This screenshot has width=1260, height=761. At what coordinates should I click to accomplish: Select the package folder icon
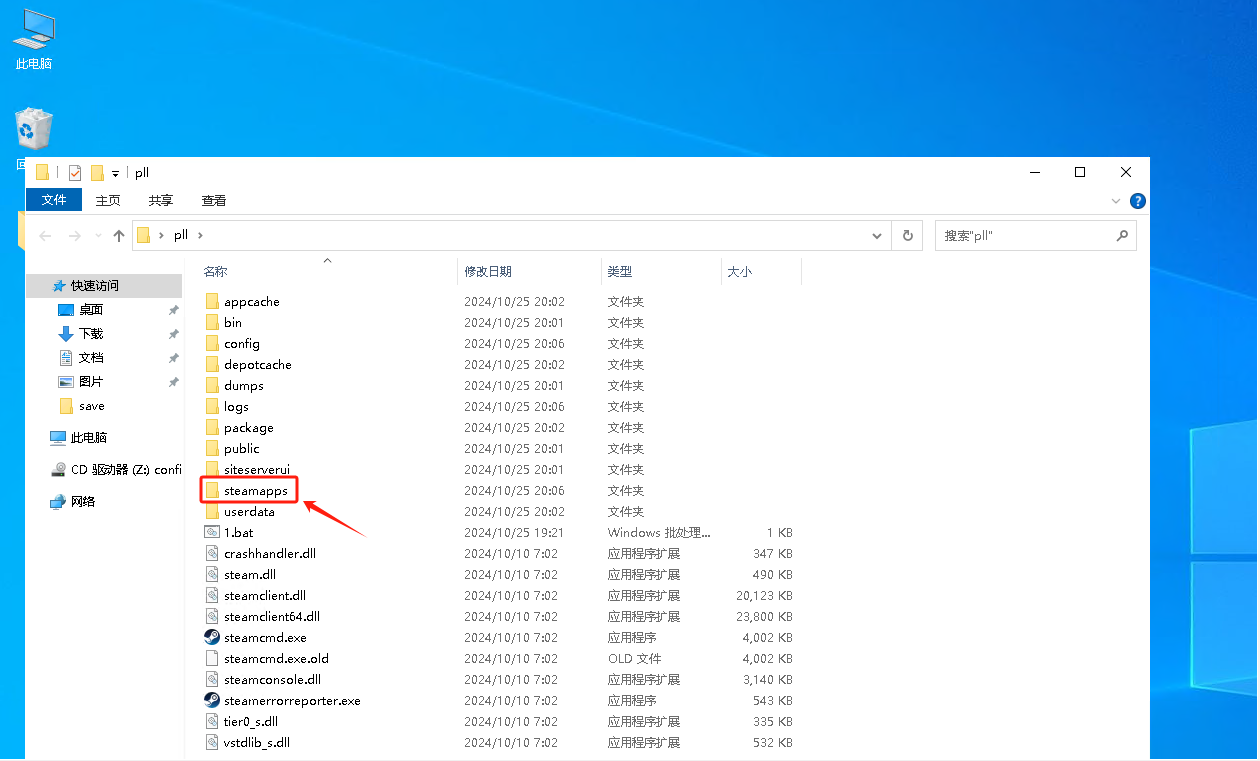click(211, 427)
